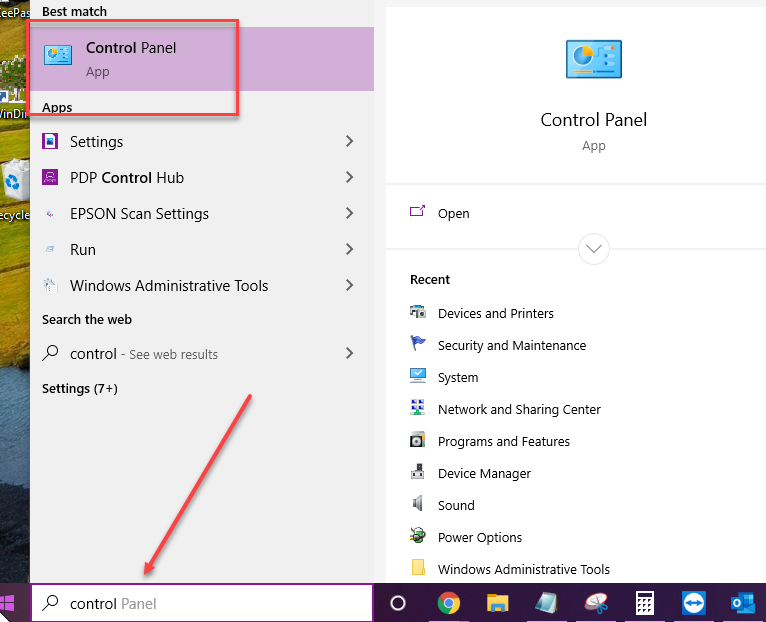Open the Control Panel best match result

[202, 59]
